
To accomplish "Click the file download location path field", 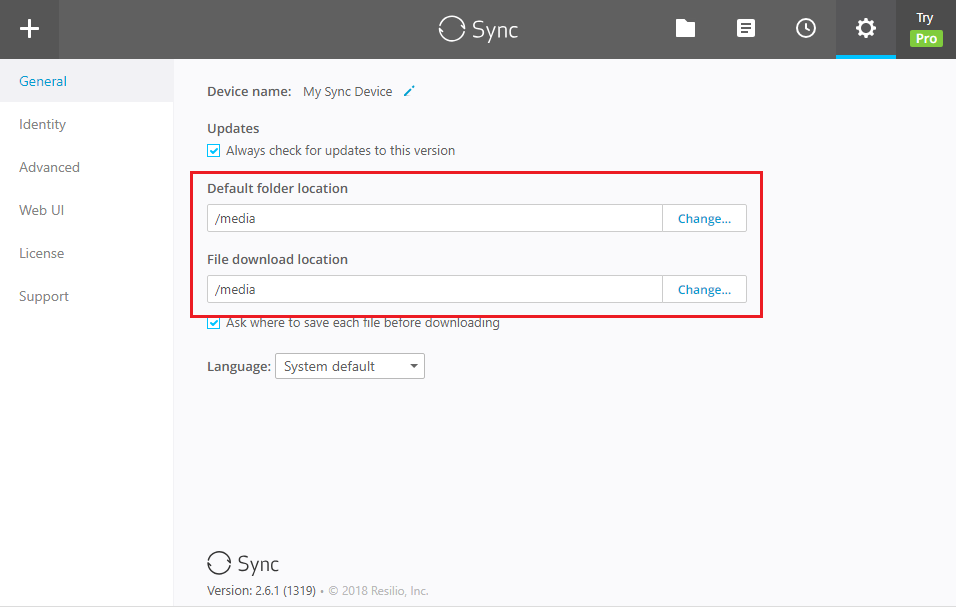I will [x=435, y=289].
